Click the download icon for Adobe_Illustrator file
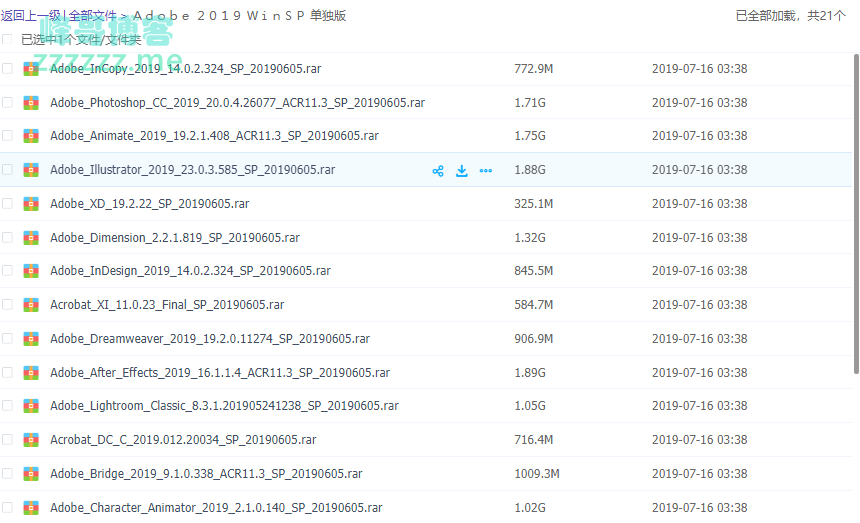 462,171
